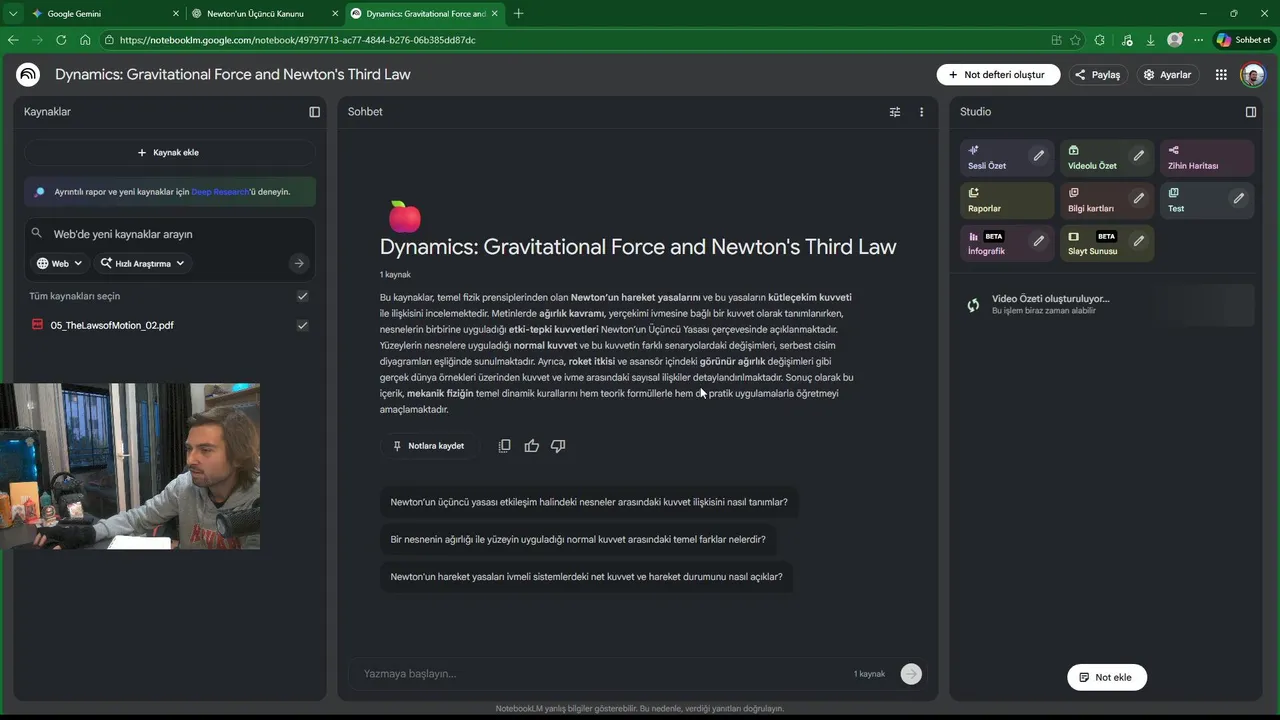Open Ayarlar settings button
This screenshot has width=1280, height=720.
click(x=1167, y=75)
